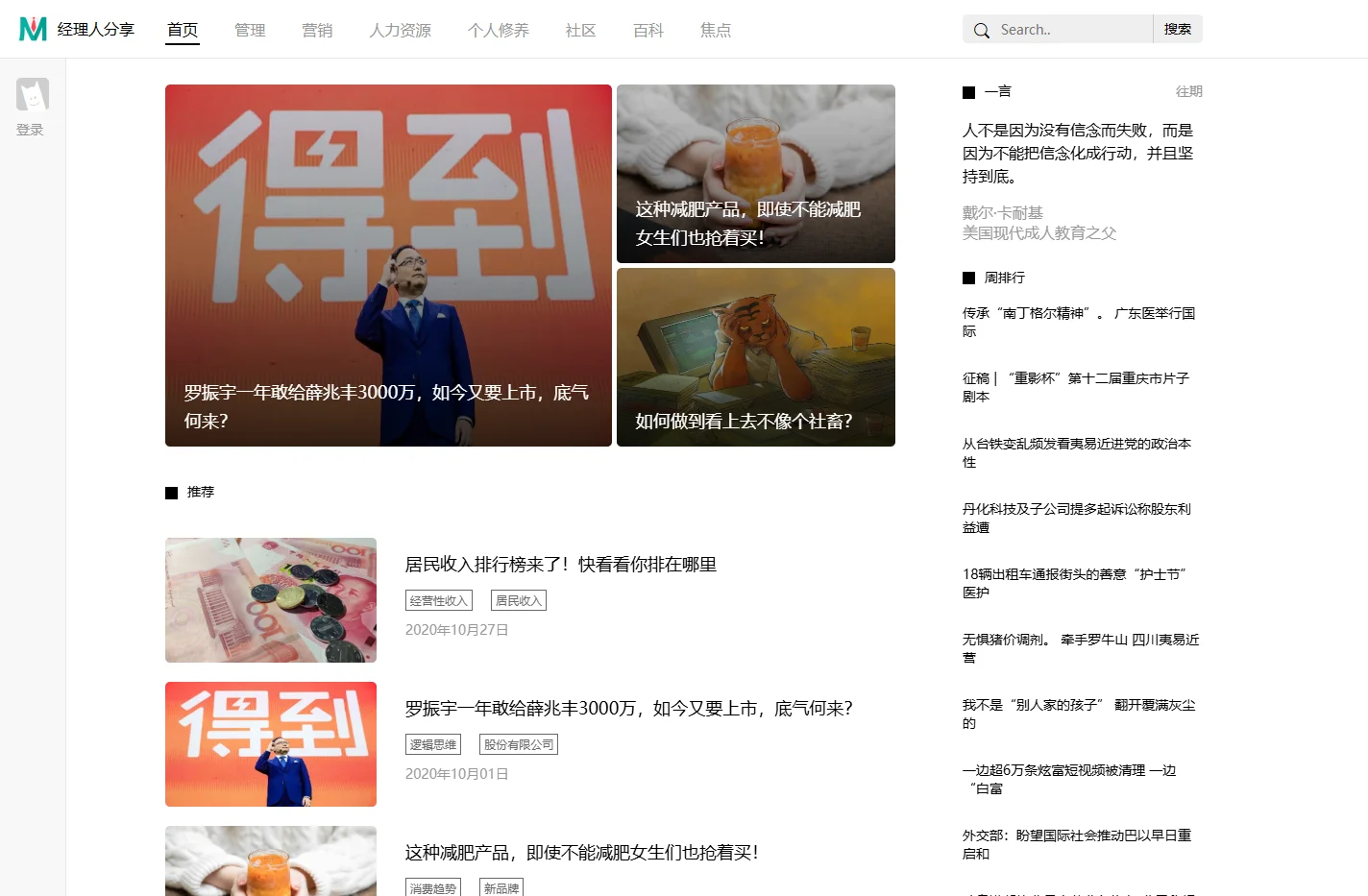Open the 个人修养 nav tab
Viewport: 1368px width, 896px height.
[x=499, y=30]
